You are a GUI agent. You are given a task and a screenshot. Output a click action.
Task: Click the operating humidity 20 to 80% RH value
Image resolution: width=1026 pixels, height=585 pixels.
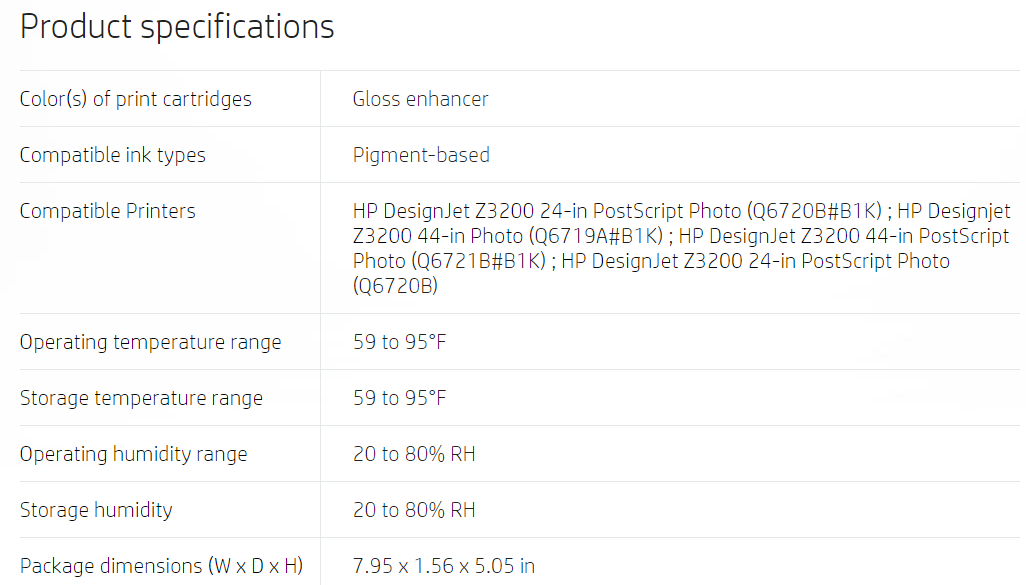pos(414,454)
